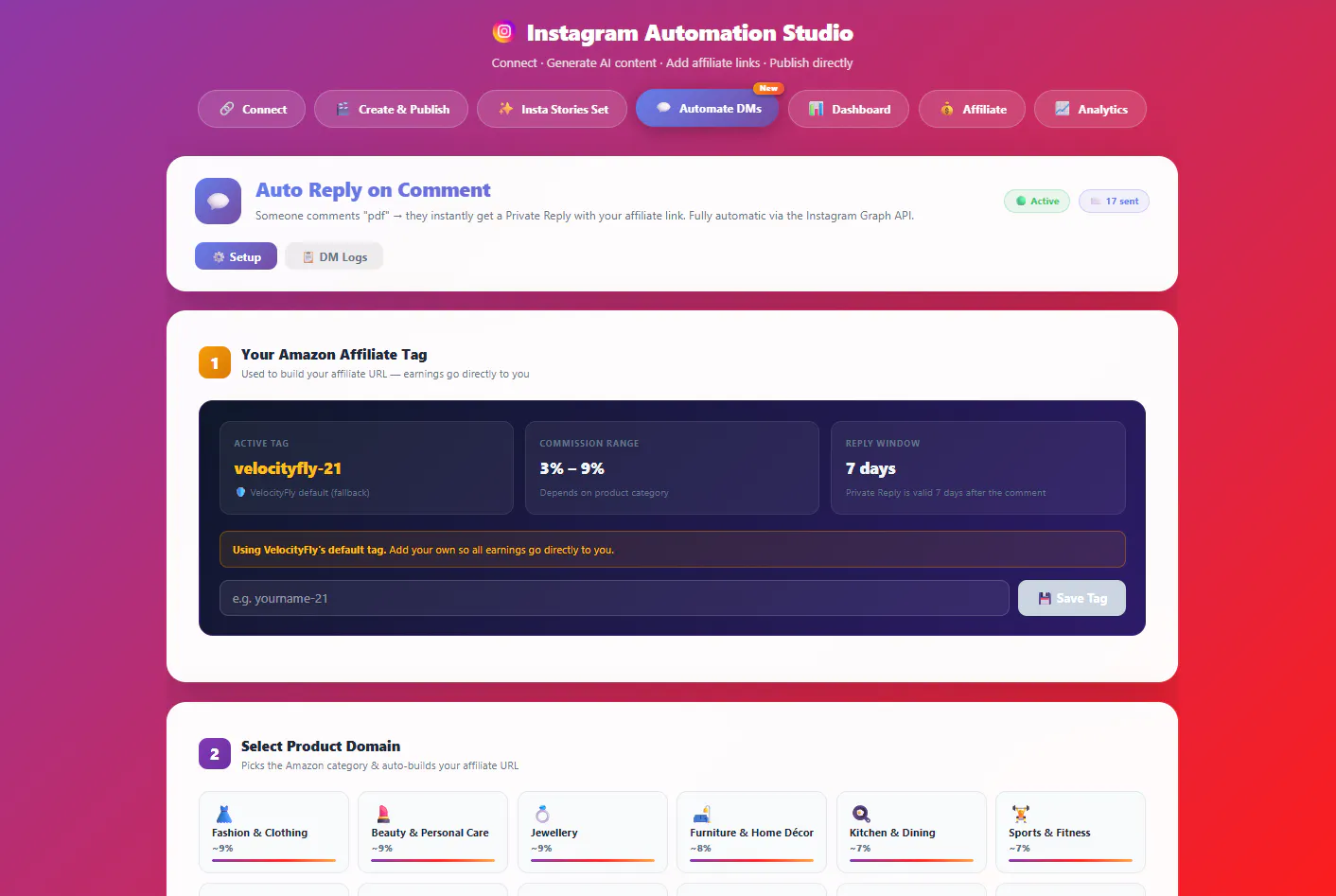Select the Beauty & Personal Care card
Viewport: 1336px width, 896px height.
point(432,832)
